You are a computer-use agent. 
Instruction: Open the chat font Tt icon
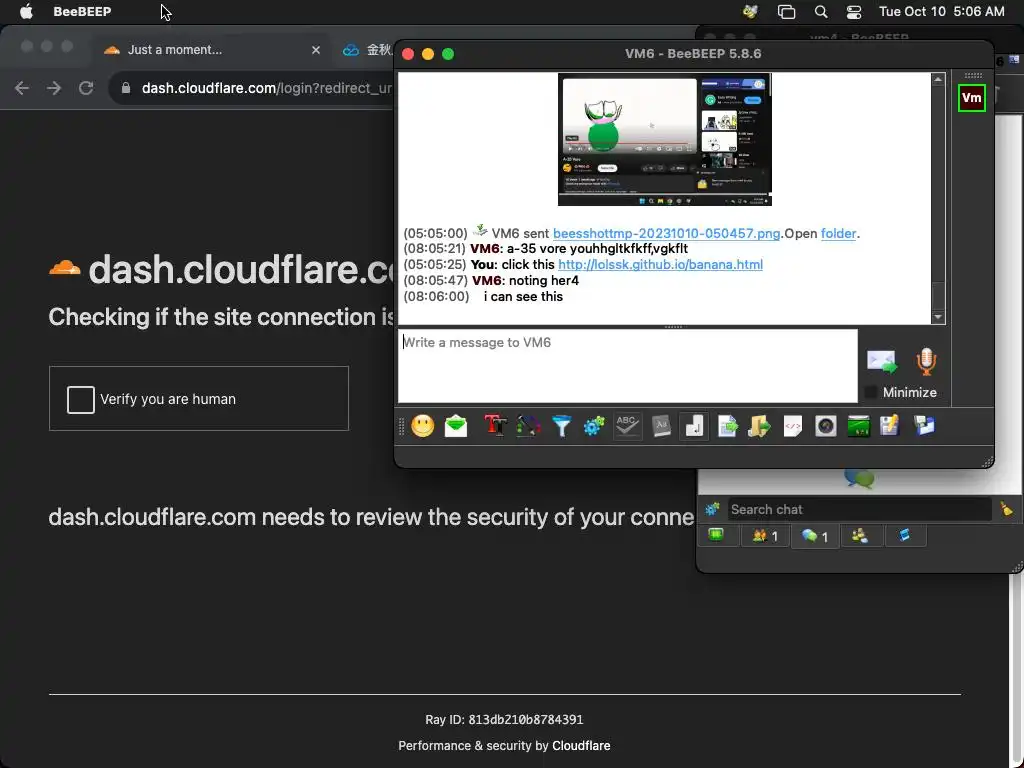495,426
